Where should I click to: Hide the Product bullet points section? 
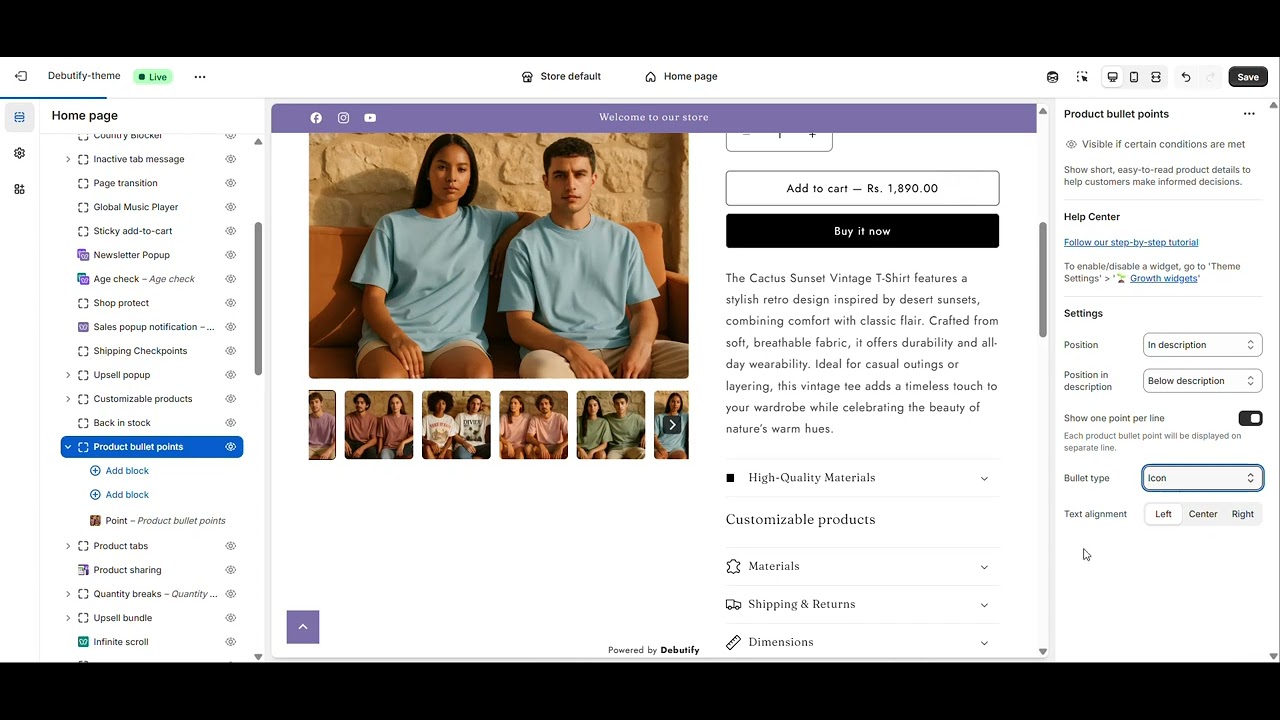(x=230, y=447)
